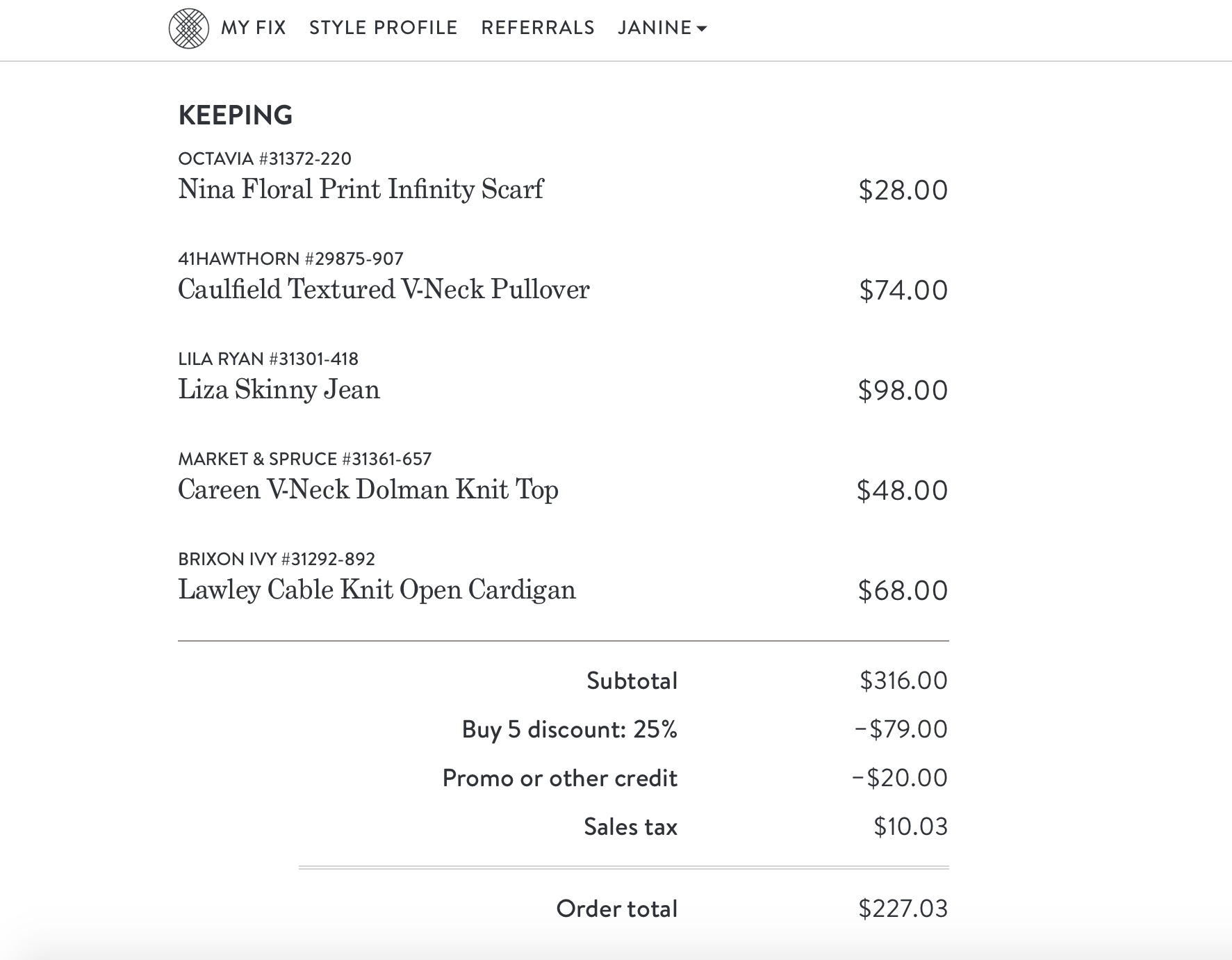The image size is (1232, 960).
Task: Click the KEEPING section heading
Action: pos(235,115)
